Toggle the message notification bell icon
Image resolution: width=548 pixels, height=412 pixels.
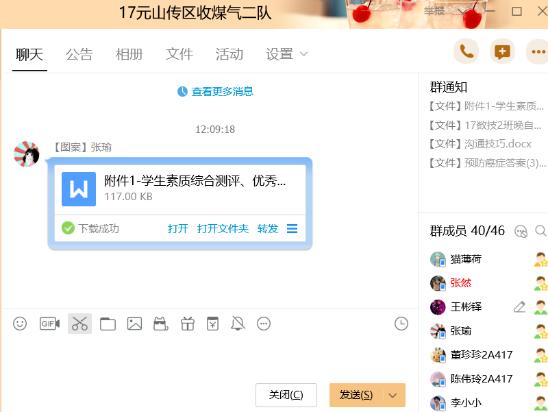pos(238,324)
